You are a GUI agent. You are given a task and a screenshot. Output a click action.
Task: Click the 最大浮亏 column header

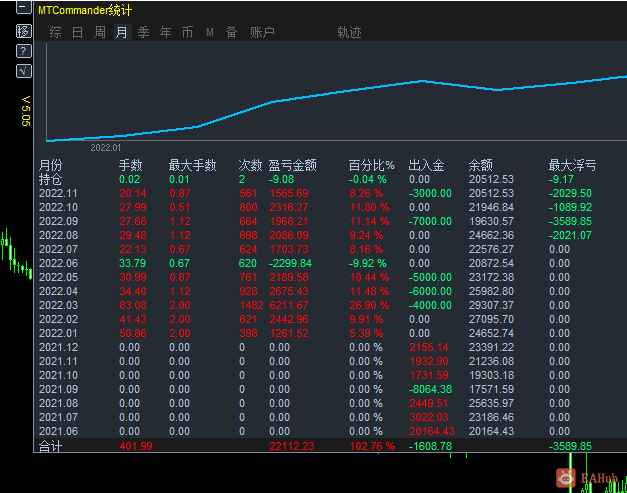pos(572,165)
